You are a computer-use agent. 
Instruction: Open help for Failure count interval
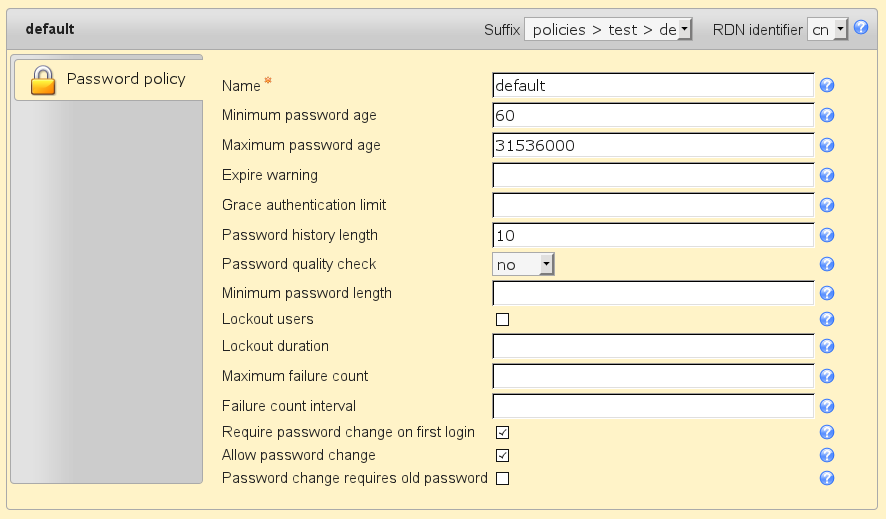point(827,407)
